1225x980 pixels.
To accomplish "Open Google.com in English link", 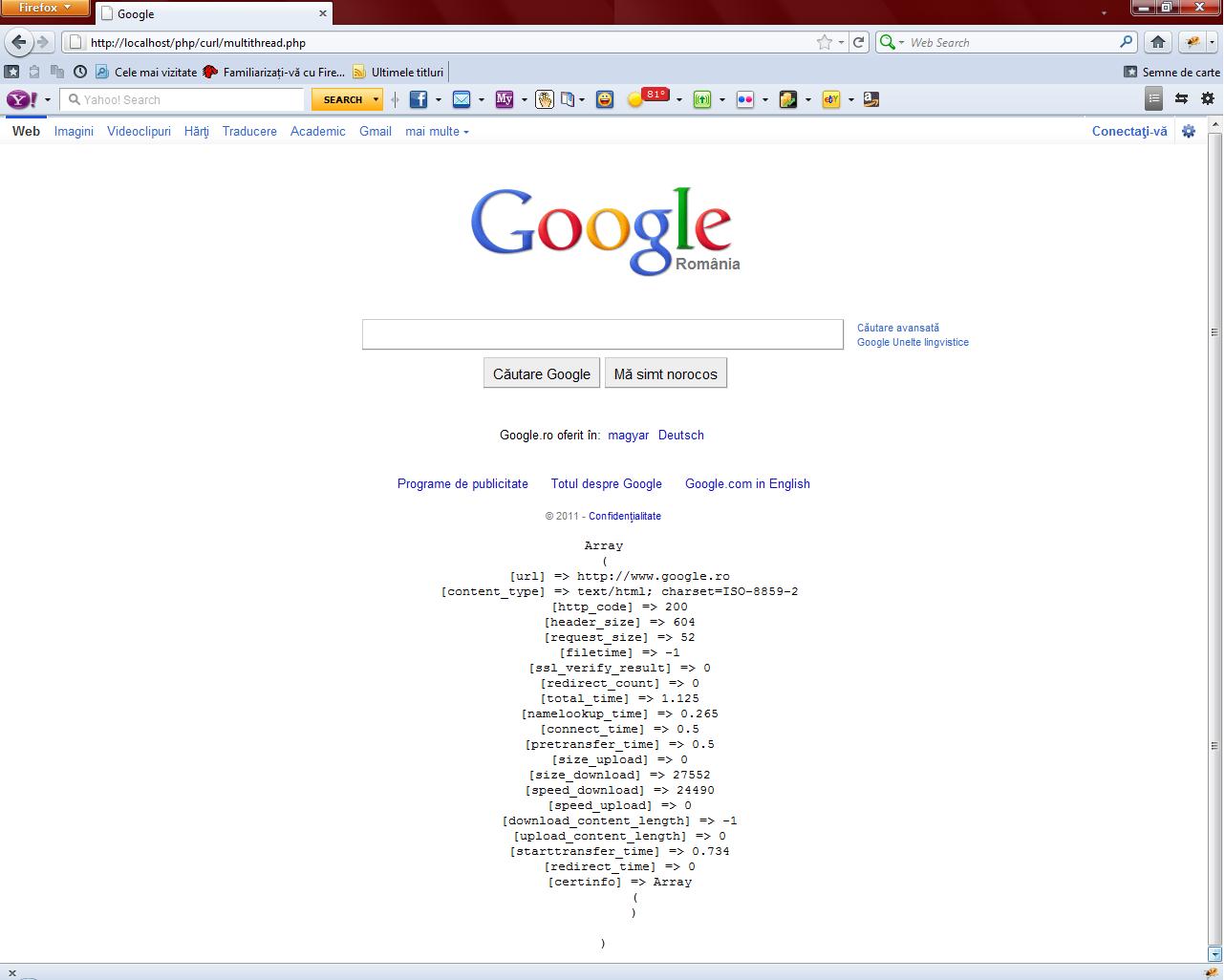I will tap(747, 483).
